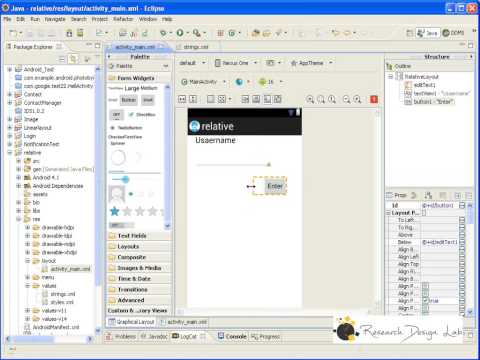
Task: Pick the large circular ProgressBar widget
Action: [118, 157]
